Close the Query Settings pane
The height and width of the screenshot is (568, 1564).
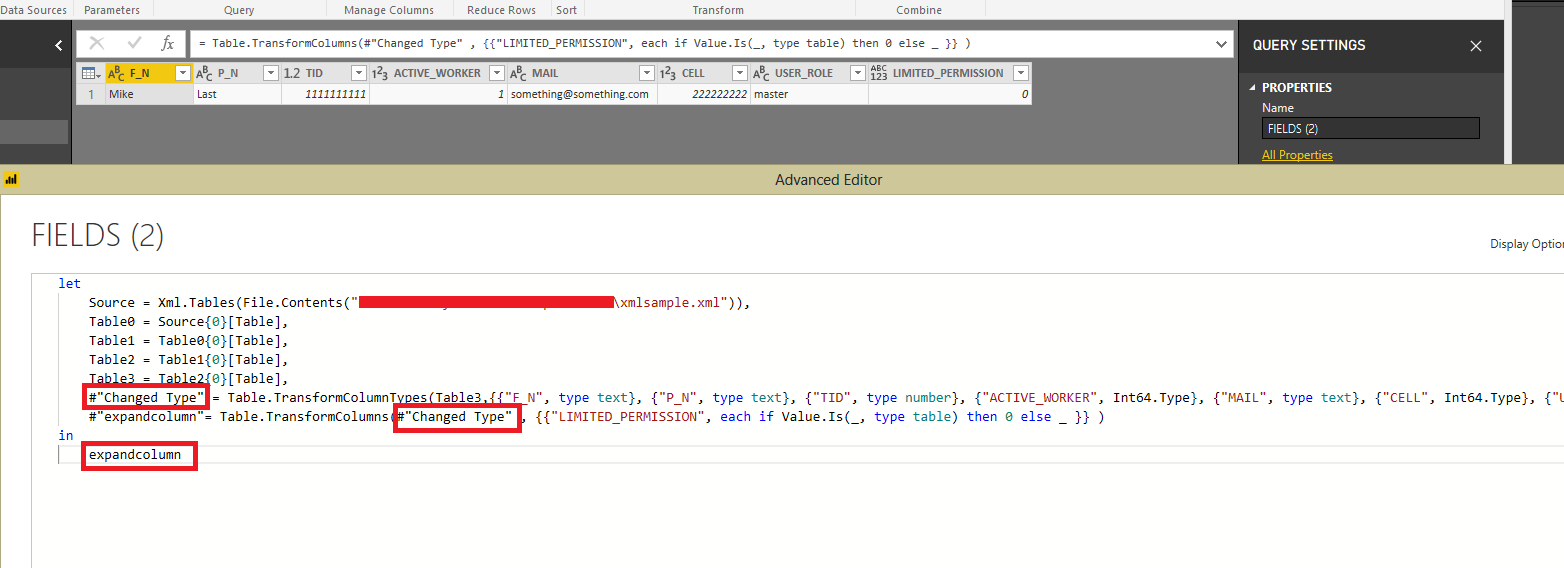click(1476, 46)
